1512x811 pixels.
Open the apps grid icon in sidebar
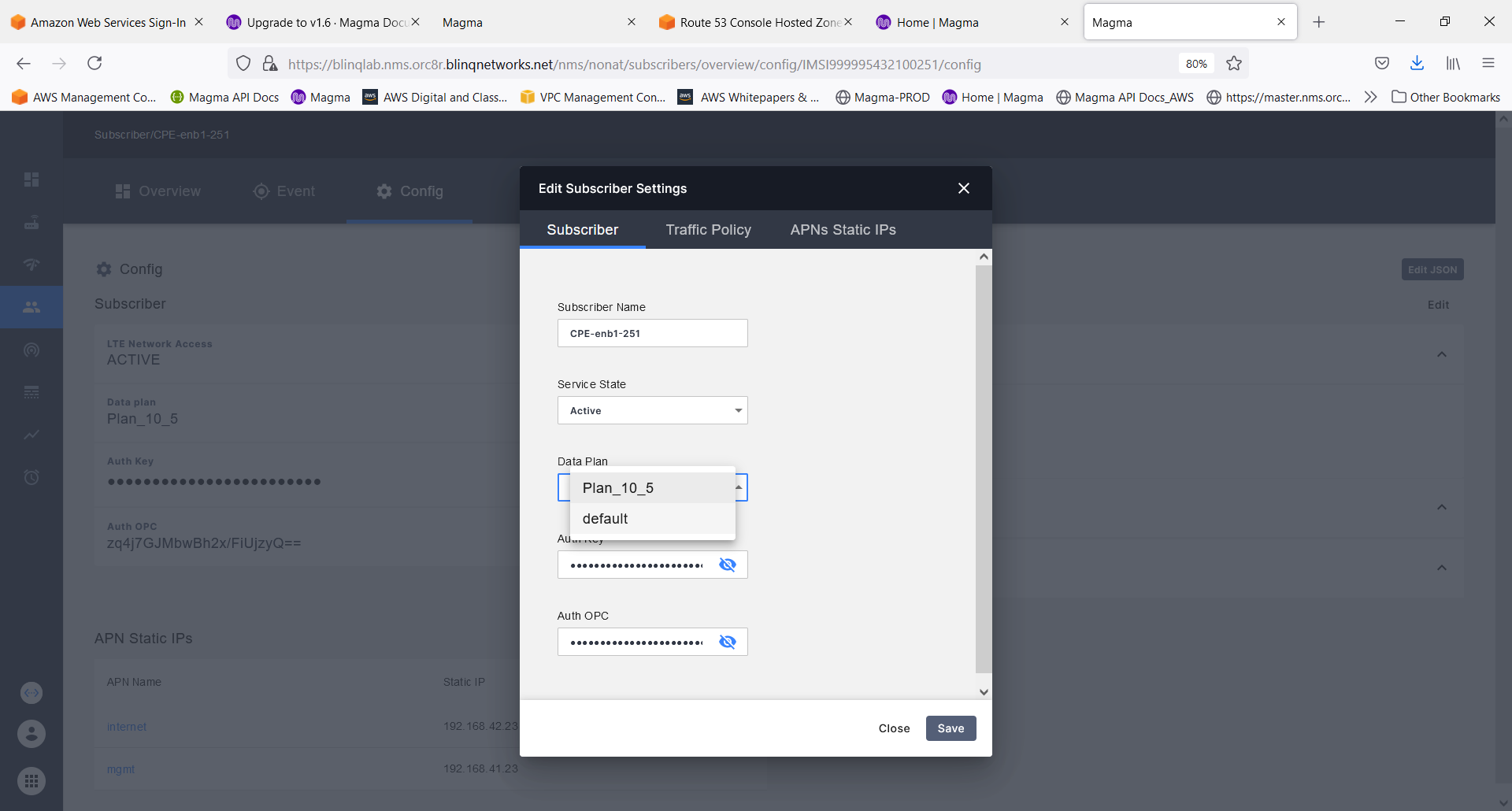pos(31,781)
